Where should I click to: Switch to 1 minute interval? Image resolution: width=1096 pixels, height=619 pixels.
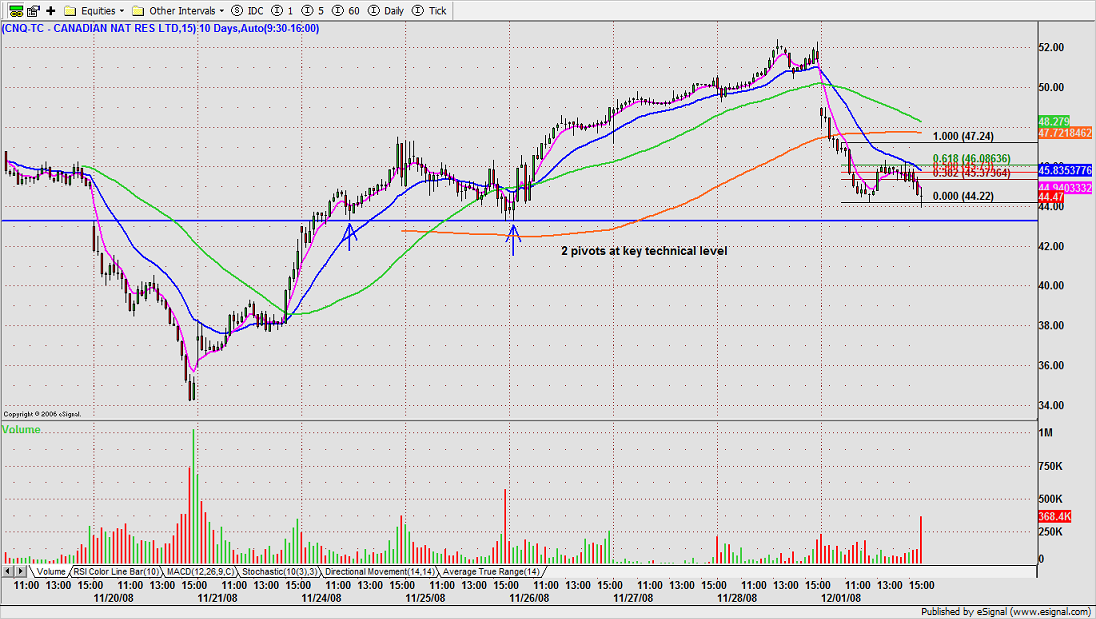point(282,10)
